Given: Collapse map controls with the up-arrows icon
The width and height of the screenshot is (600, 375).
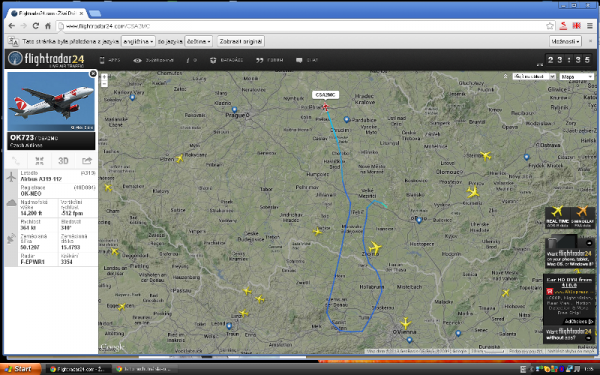Looking at the screenshot, I should pyautogui.click(x=505, y=77).
